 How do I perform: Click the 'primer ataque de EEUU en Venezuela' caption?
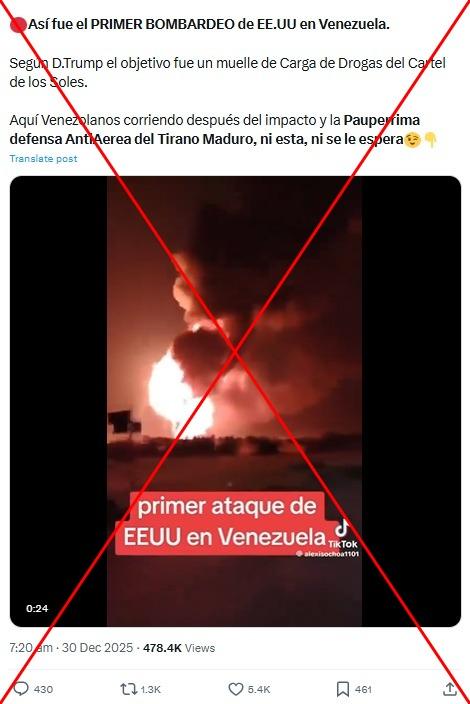pos(224,522)
